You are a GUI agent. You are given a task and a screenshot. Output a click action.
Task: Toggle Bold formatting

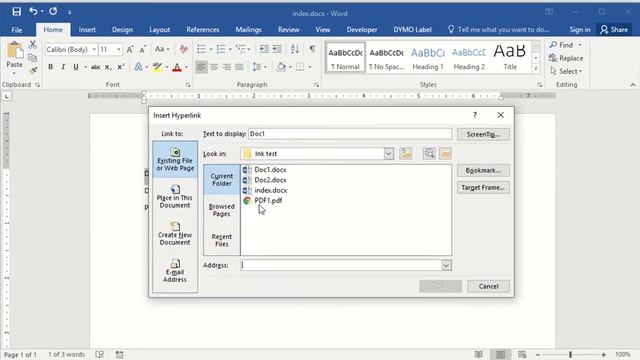click(x=50, y=67)
